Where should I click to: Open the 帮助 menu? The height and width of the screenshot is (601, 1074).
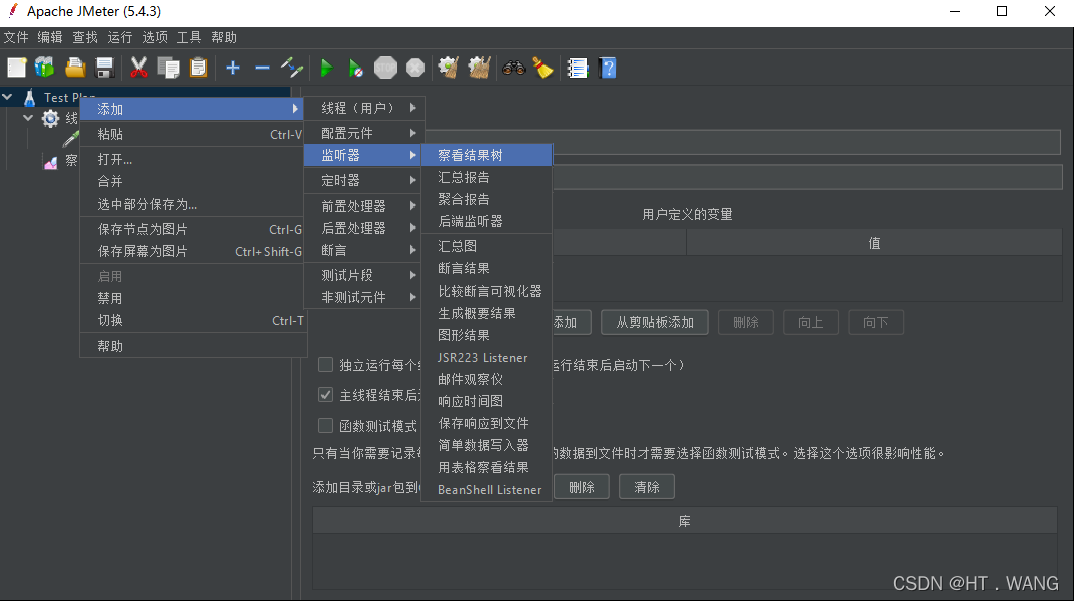pyautogui.click(x=224, y=37)
